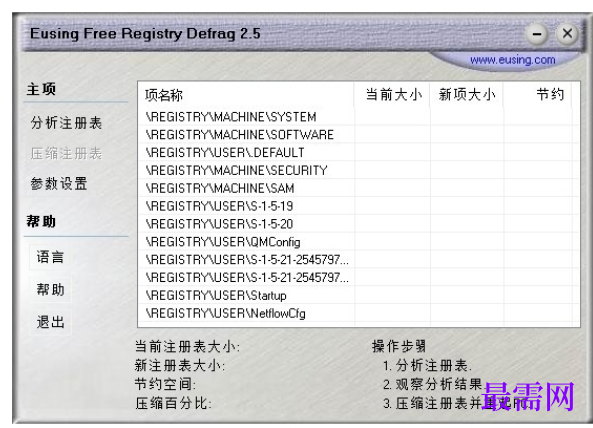Open the 语言 language option

click(50, 257)
